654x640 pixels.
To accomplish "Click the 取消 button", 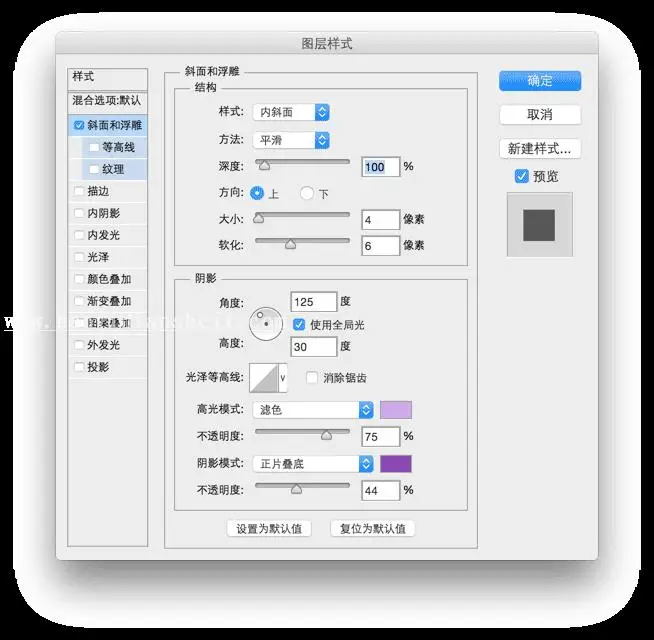I will [x=540, y=114].
